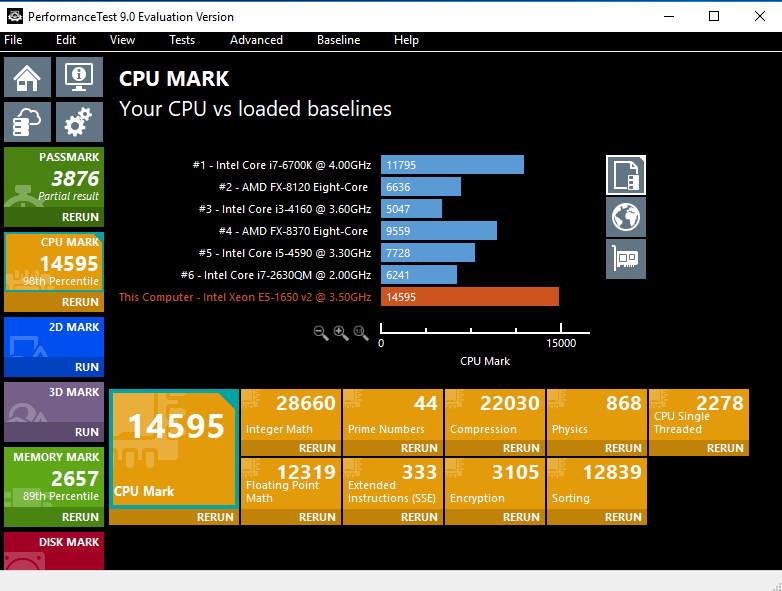782x591 pixels.
Task: Select the Memory Mark 2657 tile
Action: pyautogui.click(x=54, y=477)
